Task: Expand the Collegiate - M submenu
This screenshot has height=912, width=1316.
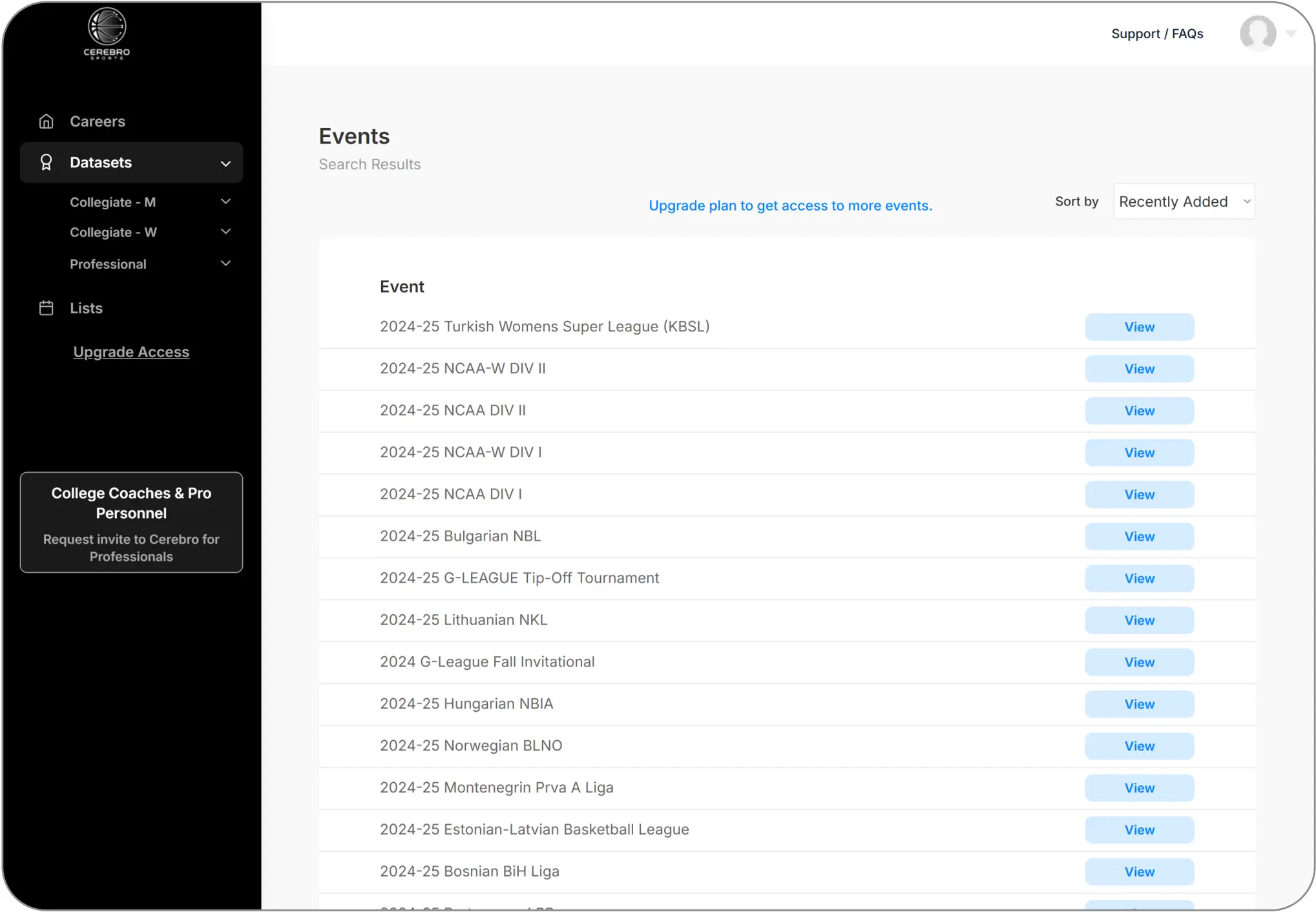Action: 225,202
